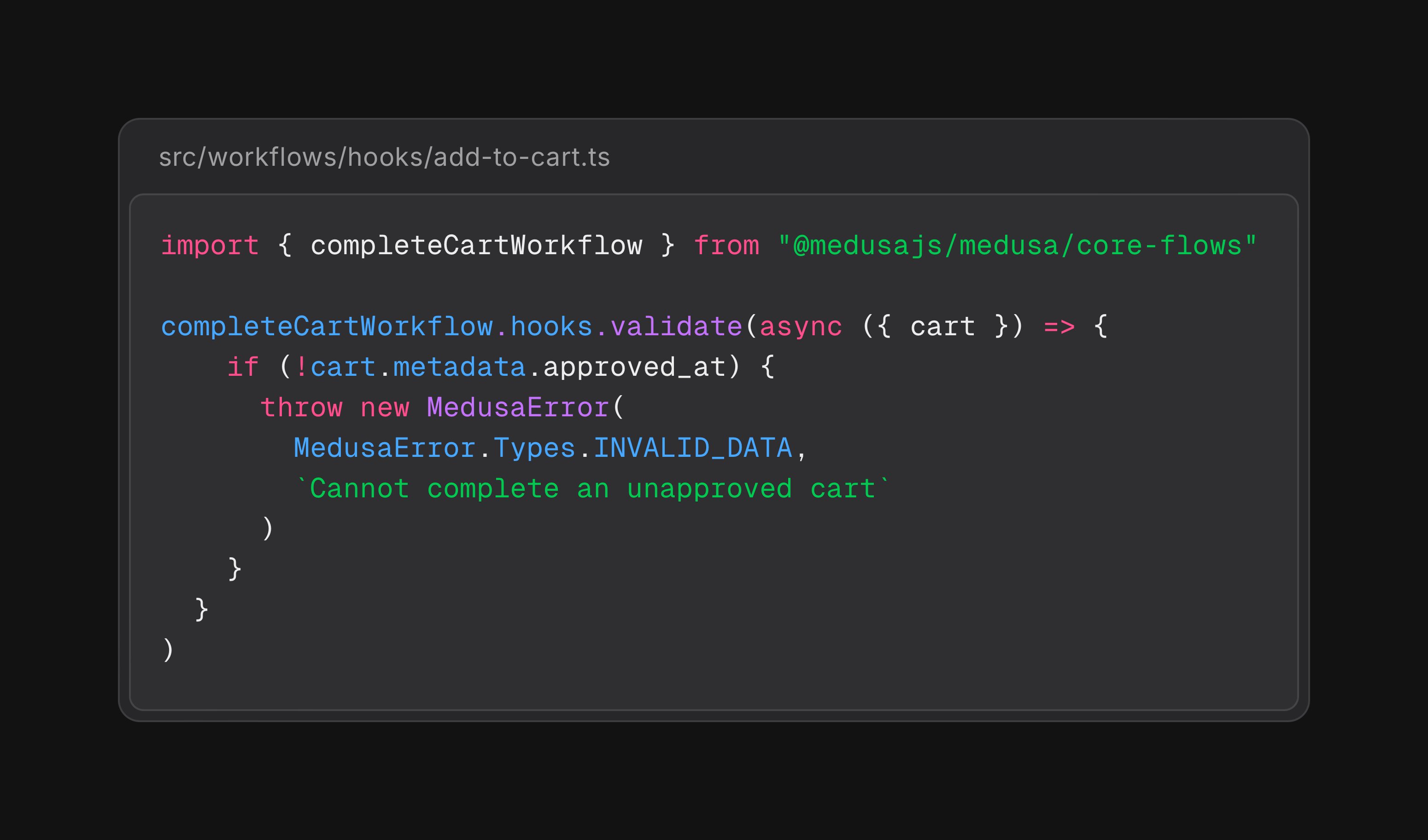
Task: Click the "new" keyword
Action: point(385,408)
